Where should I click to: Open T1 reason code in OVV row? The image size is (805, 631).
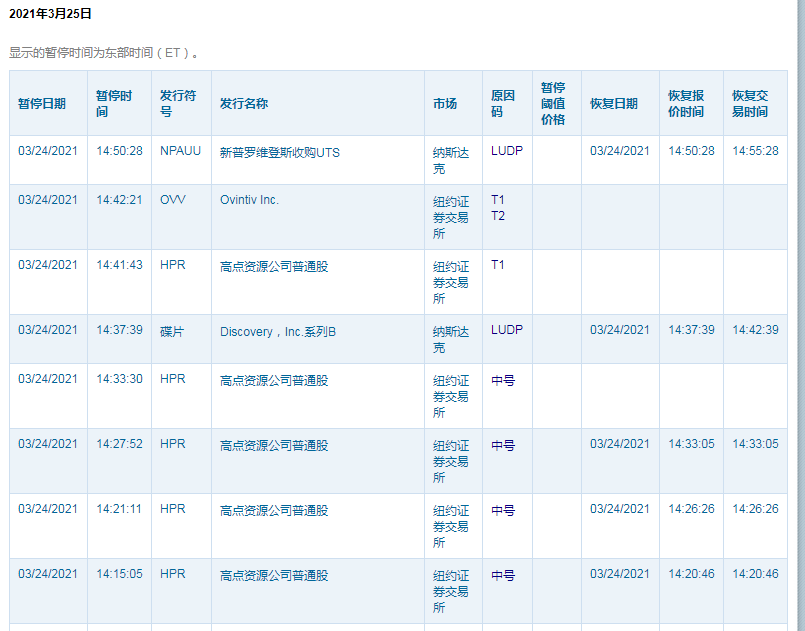click(x=497, y=200)
